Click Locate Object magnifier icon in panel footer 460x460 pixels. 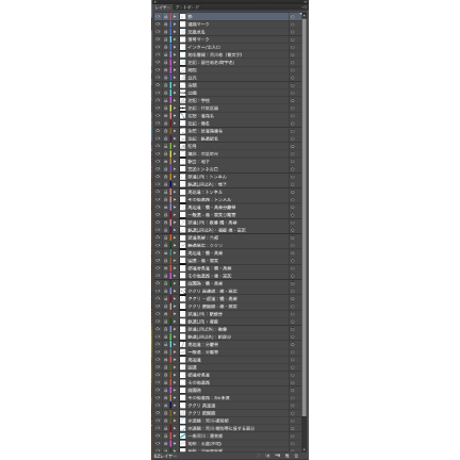258,455
